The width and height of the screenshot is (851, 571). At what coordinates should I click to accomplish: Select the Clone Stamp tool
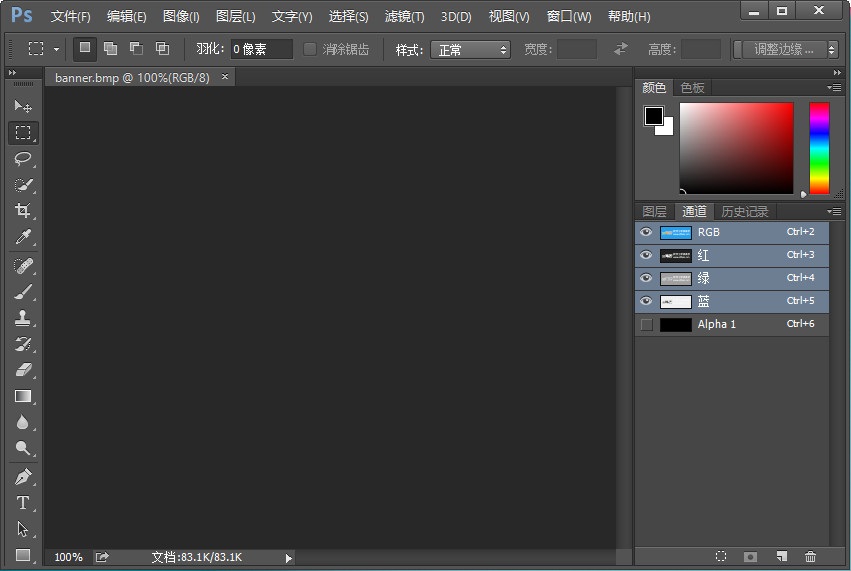pos(23,318)
